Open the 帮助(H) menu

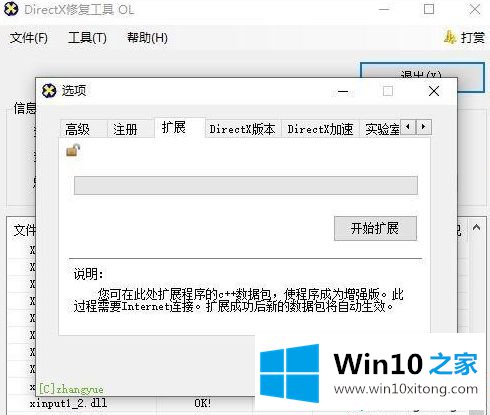pos(147,38)
